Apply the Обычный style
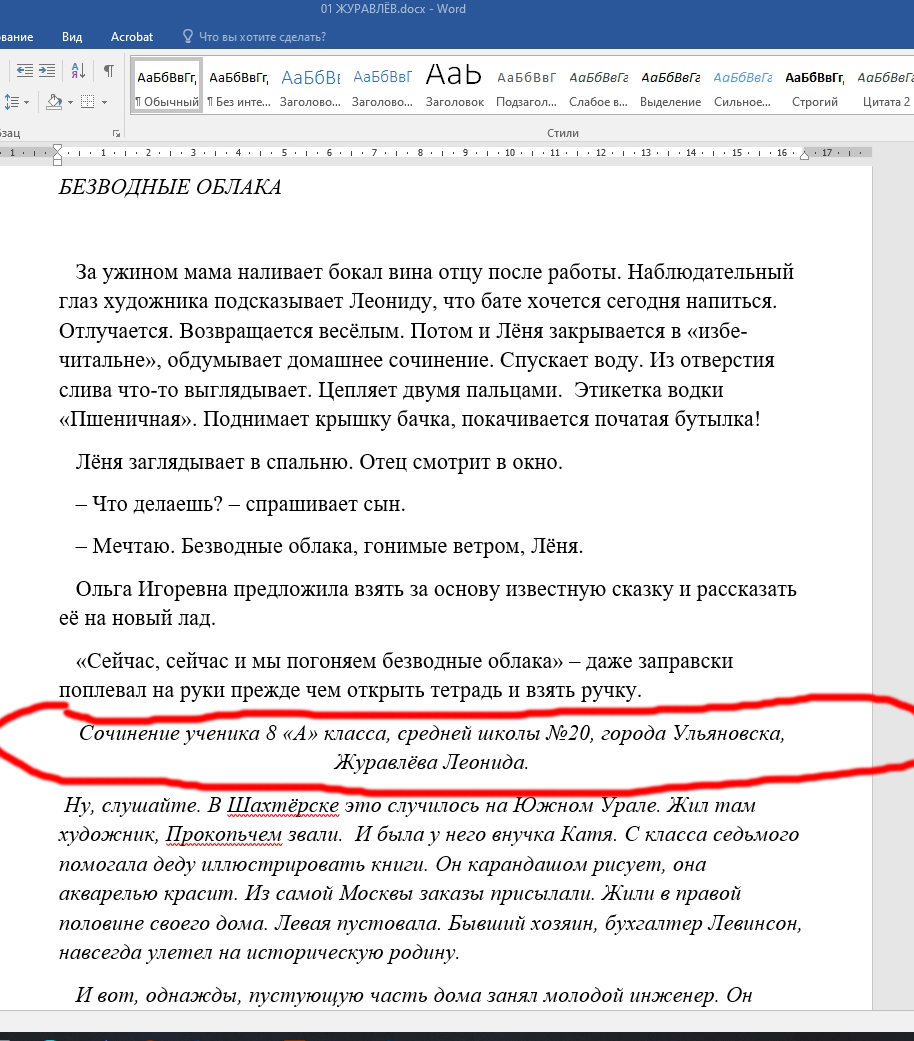The height and width of the screenshot is (1041, 914). (x=167, y=86)
